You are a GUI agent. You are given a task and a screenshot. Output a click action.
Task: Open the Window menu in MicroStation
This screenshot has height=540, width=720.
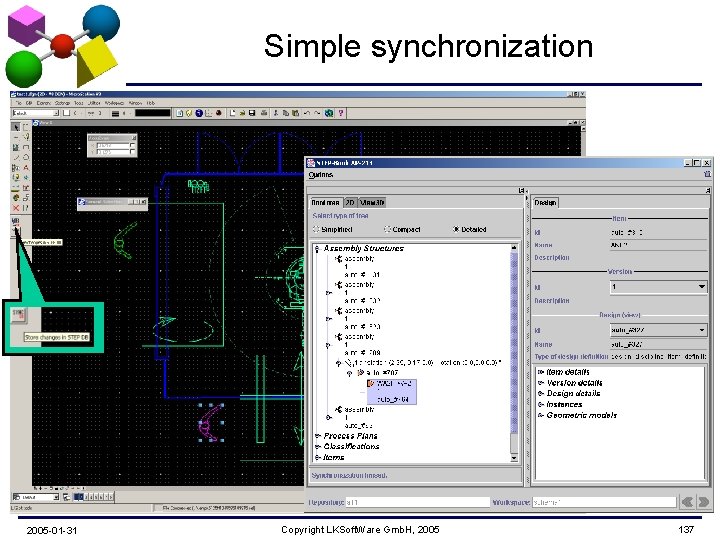[135, 103]
